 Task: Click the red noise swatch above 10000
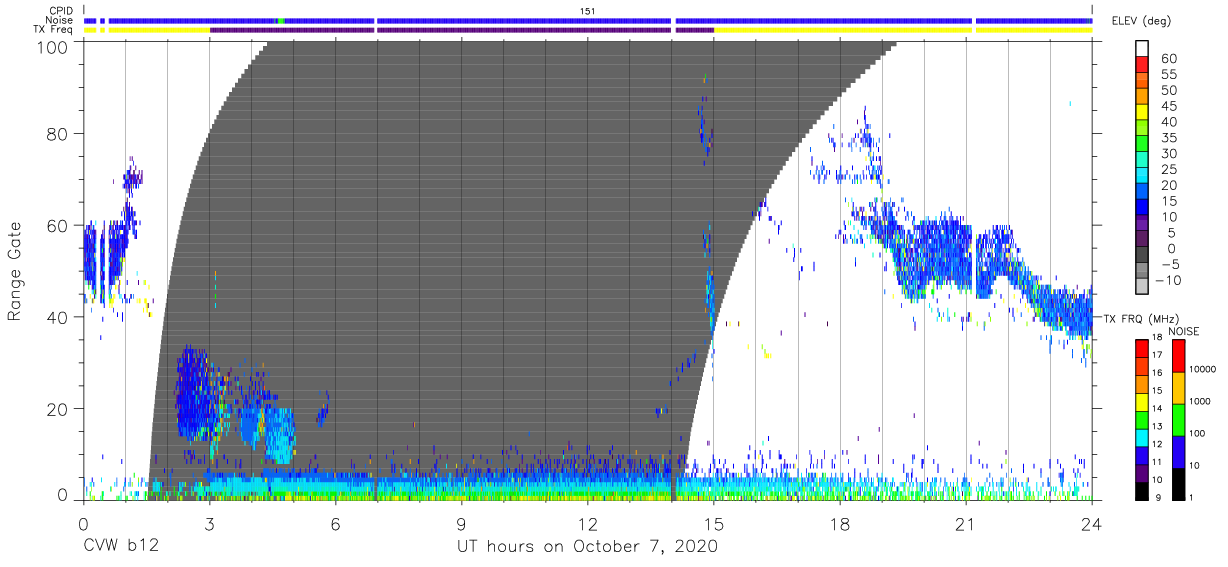click(1178, 355)
